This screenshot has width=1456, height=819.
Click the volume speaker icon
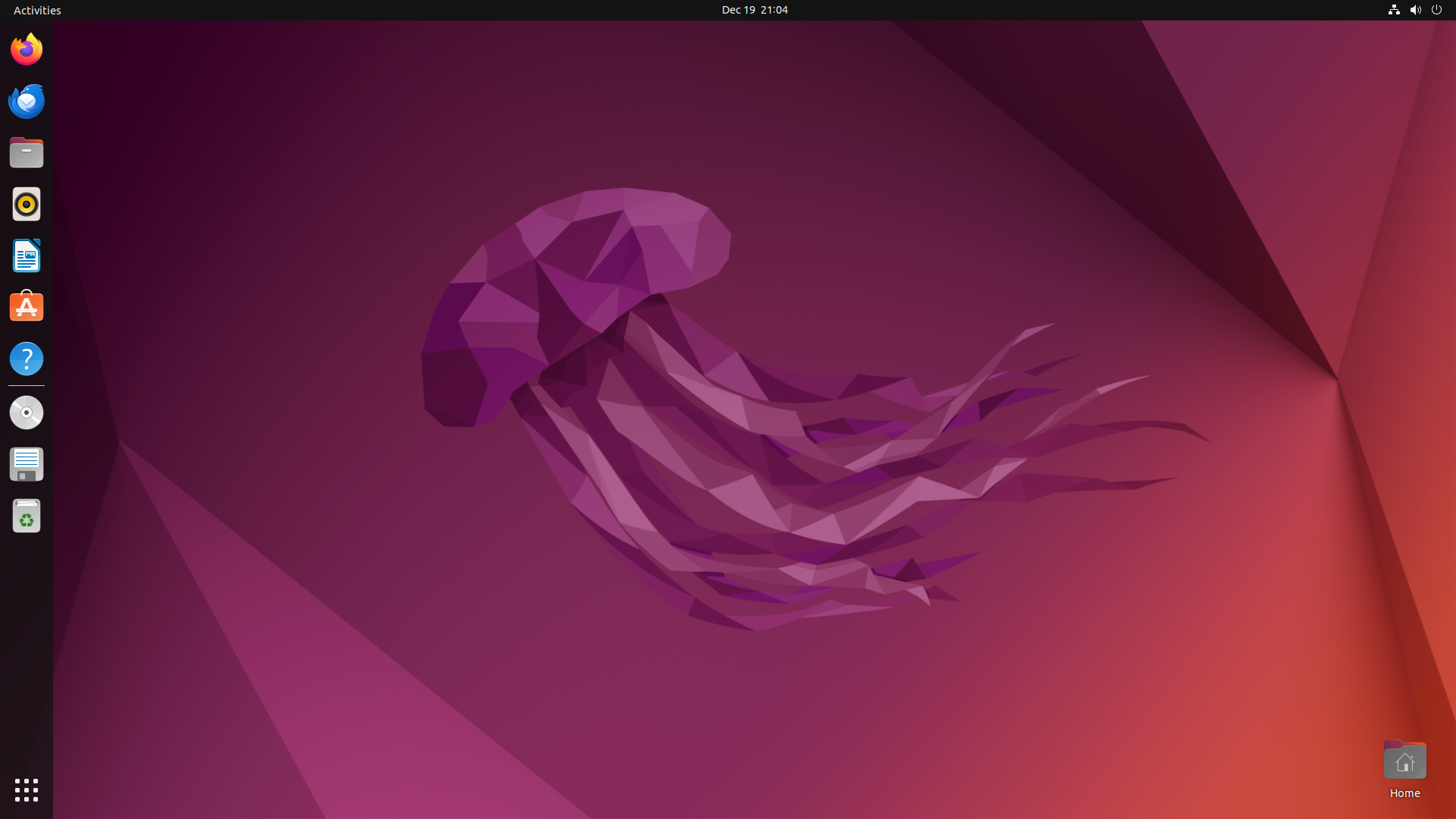click(1415, 10)
